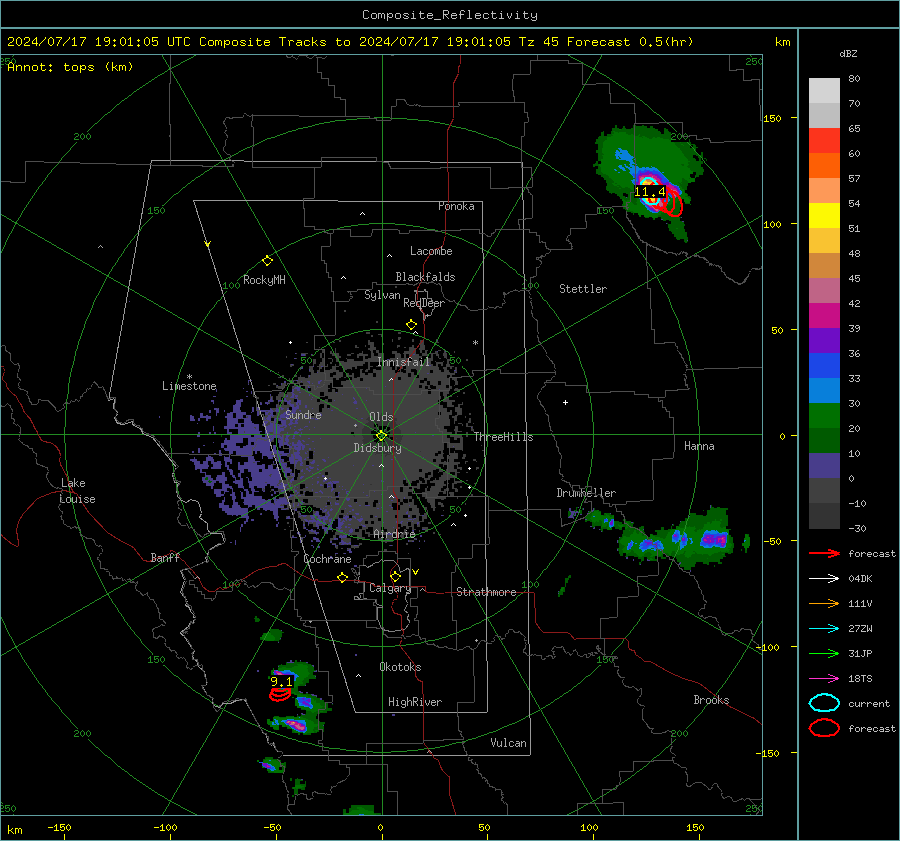Screen dimensions: 900x841
Task: Click the Airdrie town label
Action: click(x=394, y=534)
